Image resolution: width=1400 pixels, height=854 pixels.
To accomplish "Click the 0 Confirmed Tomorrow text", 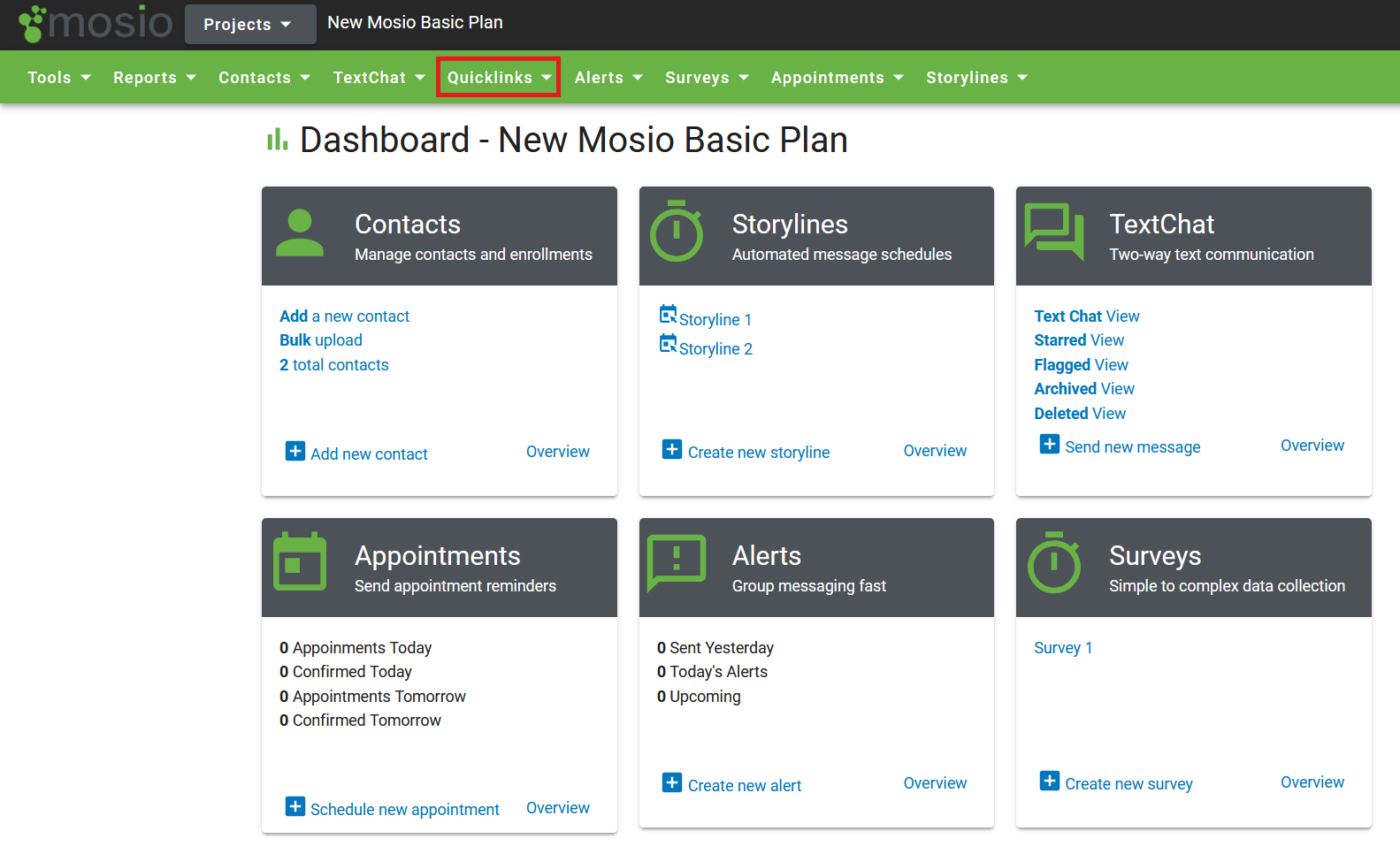I will coord(360,721).
